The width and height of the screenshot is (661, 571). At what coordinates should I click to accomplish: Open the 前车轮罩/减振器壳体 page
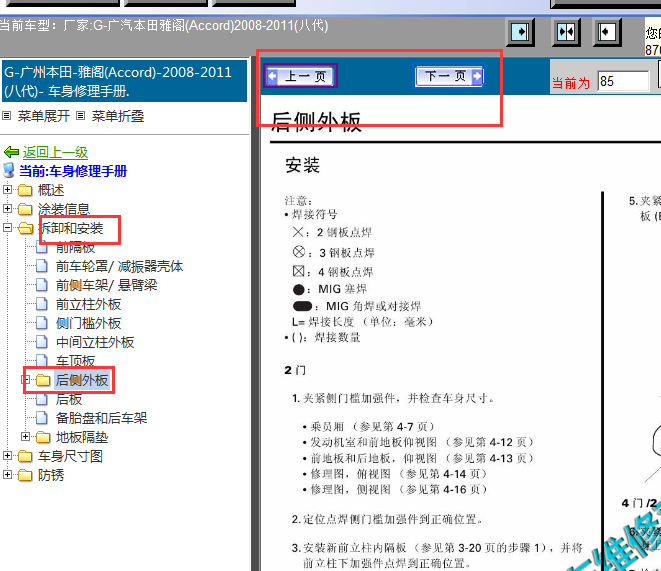pyautogui.click(x=119, y=266)
